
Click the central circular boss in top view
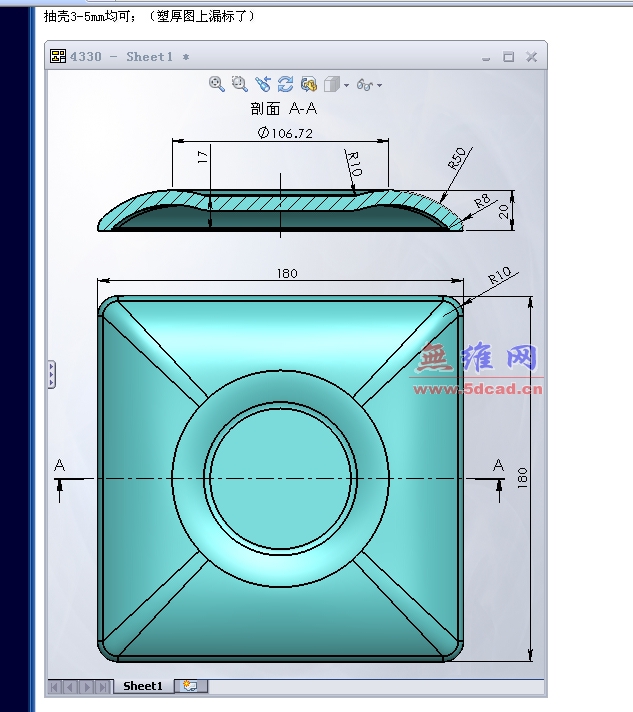point(281,478)
